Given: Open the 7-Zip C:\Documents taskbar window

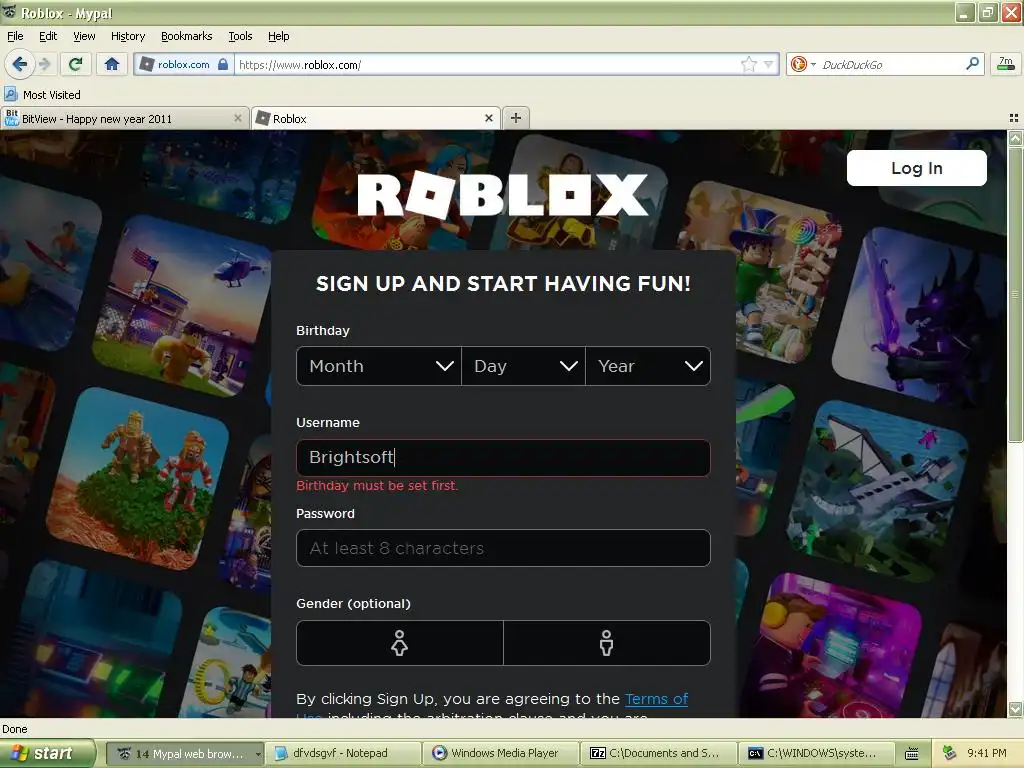Looking at the screenshot, I should [x=658, y=754].
